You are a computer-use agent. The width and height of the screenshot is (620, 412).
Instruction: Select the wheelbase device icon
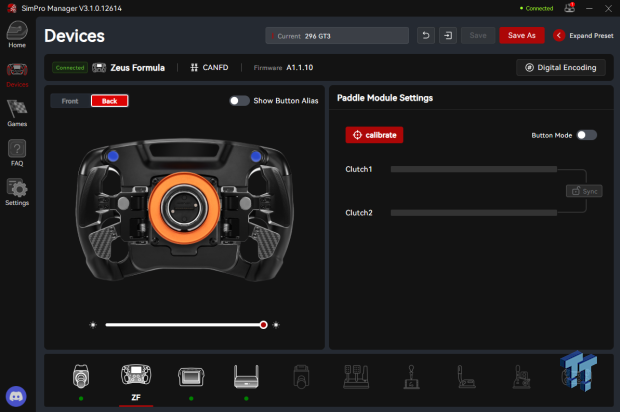click(81, 376)
